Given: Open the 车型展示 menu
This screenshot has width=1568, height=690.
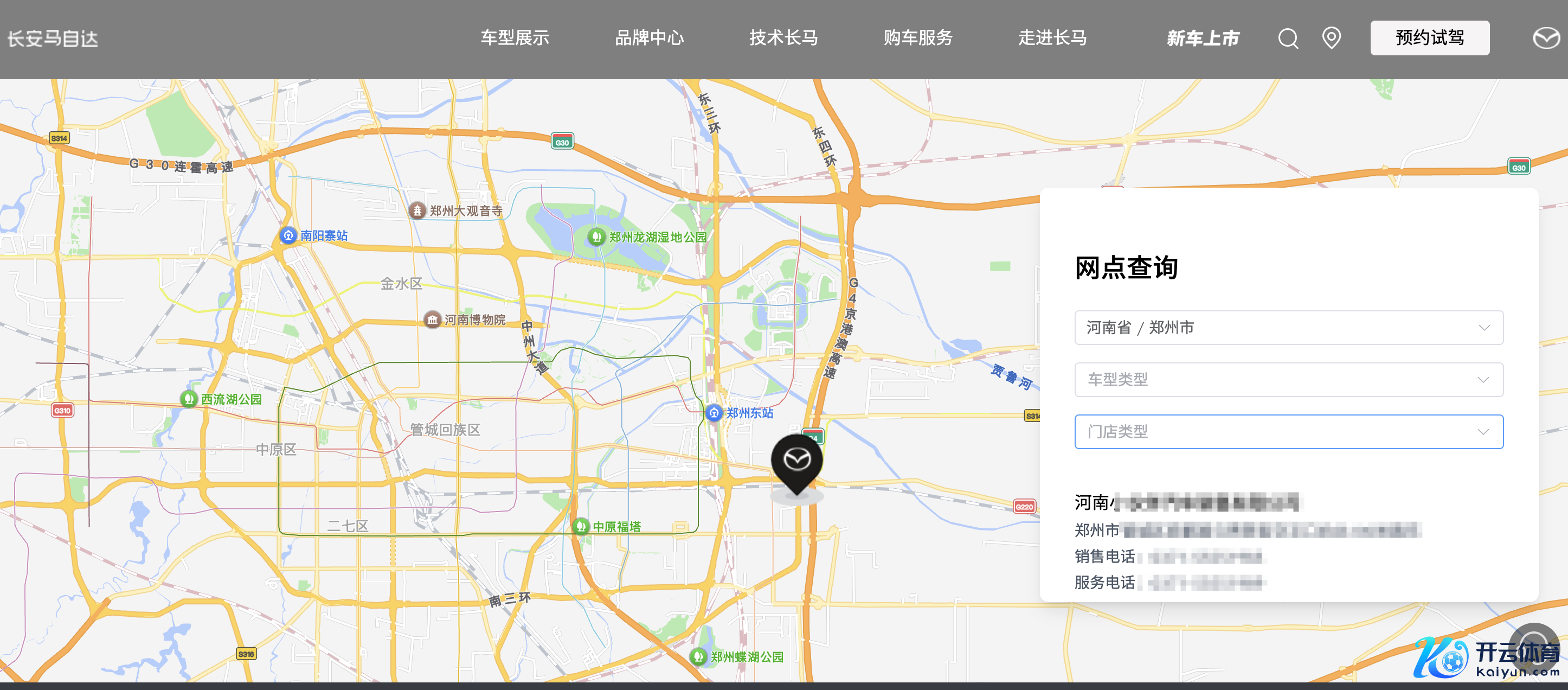Looking at the screenshot, I should click(x=515, y=38).
